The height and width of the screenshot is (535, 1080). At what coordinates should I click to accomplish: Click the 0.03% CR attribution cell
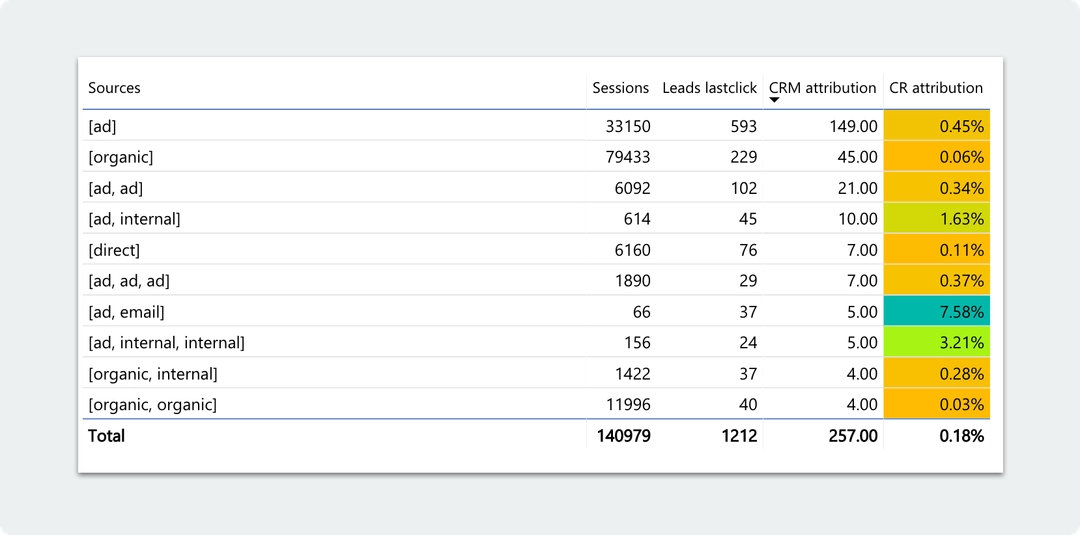point(937,405)
